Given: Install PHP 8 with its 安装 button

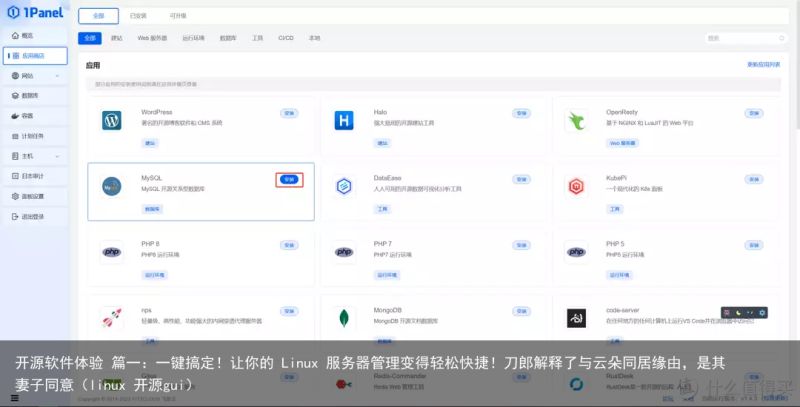Looking at the screenshot, I should (x=289, y=245).
